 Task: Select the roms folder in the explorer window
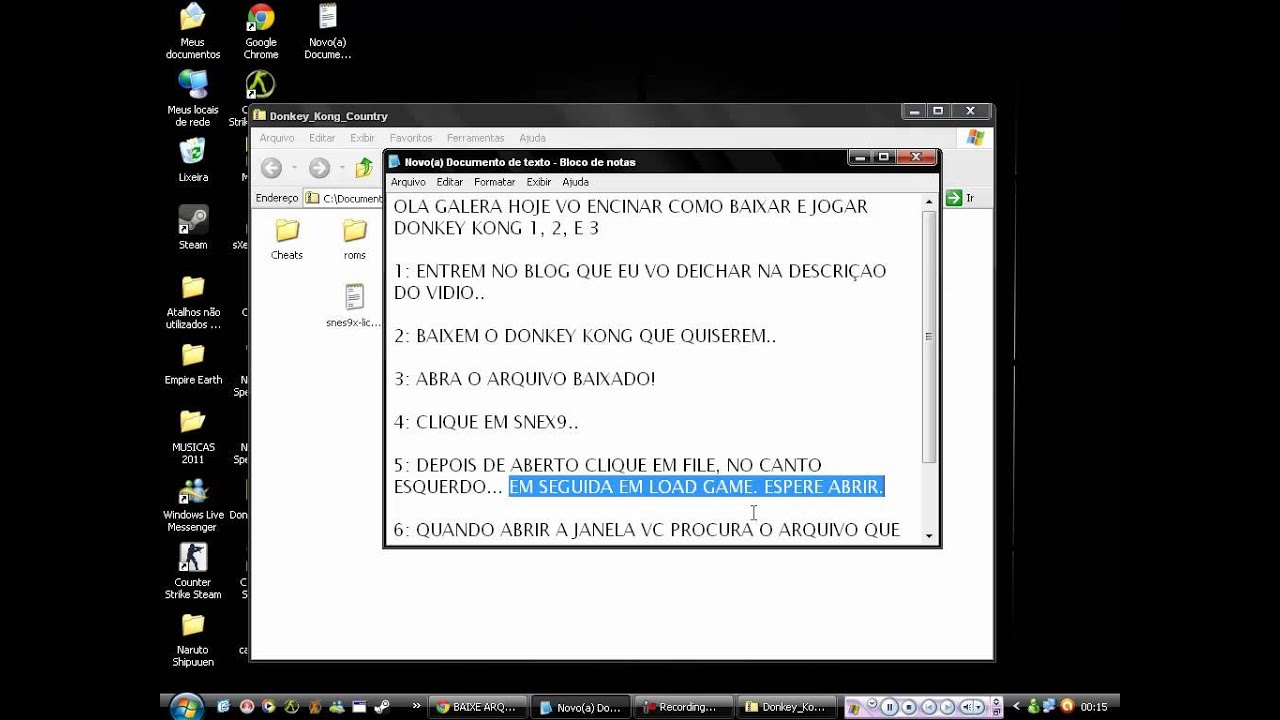click(355, 240)
